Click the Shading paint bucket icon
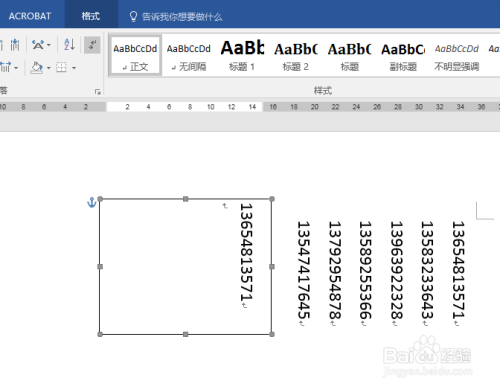 (36, 68)
